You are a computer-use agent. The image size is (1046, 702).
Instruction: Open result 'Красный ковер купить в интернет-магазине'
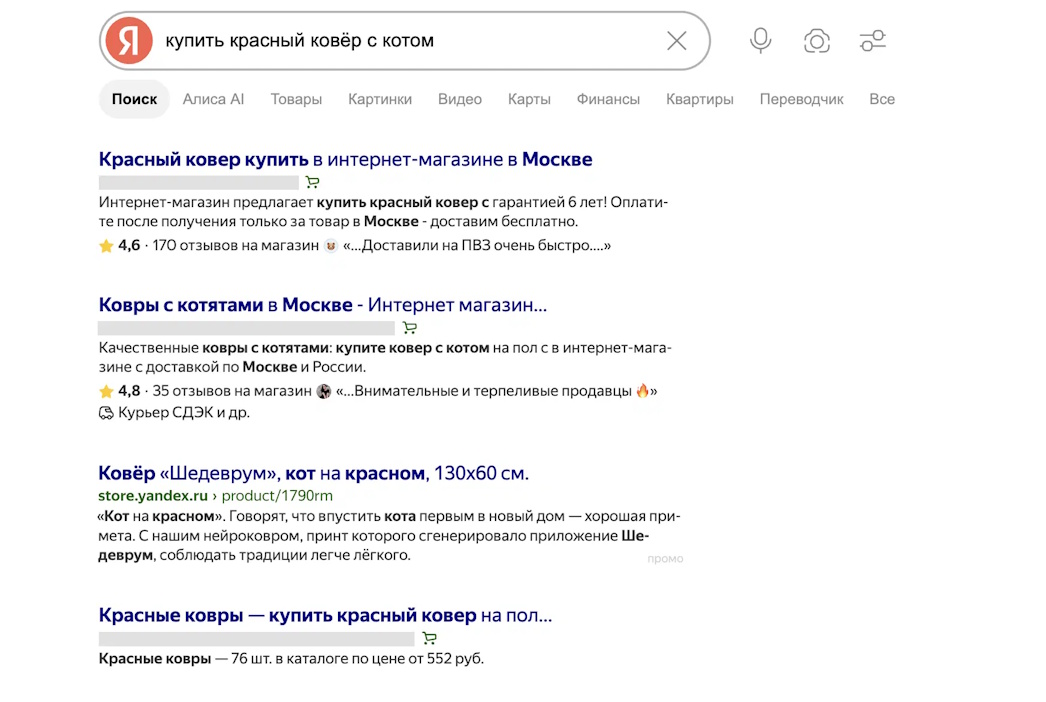click(346, 159)
